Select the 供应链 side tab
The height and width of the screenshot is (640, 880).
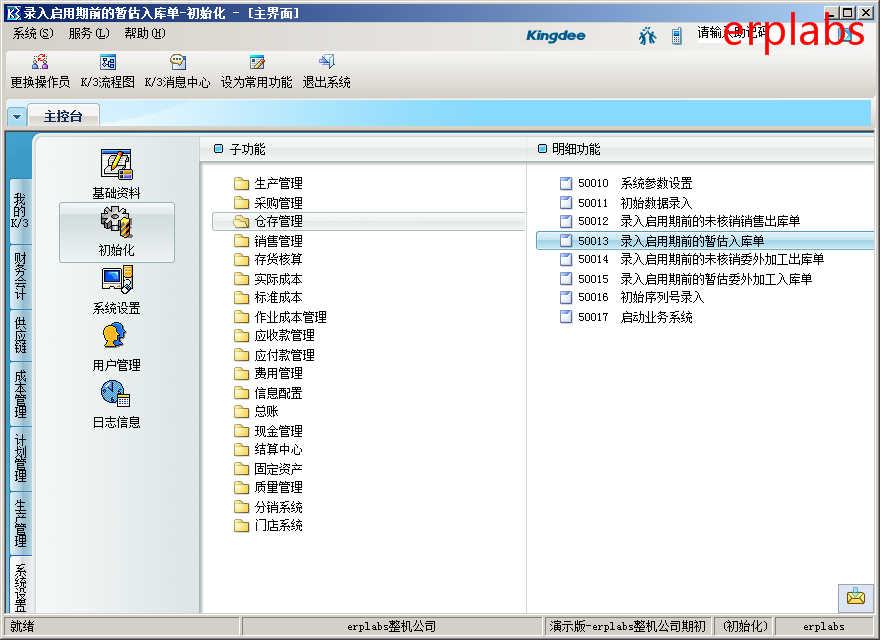coord(21,335)
